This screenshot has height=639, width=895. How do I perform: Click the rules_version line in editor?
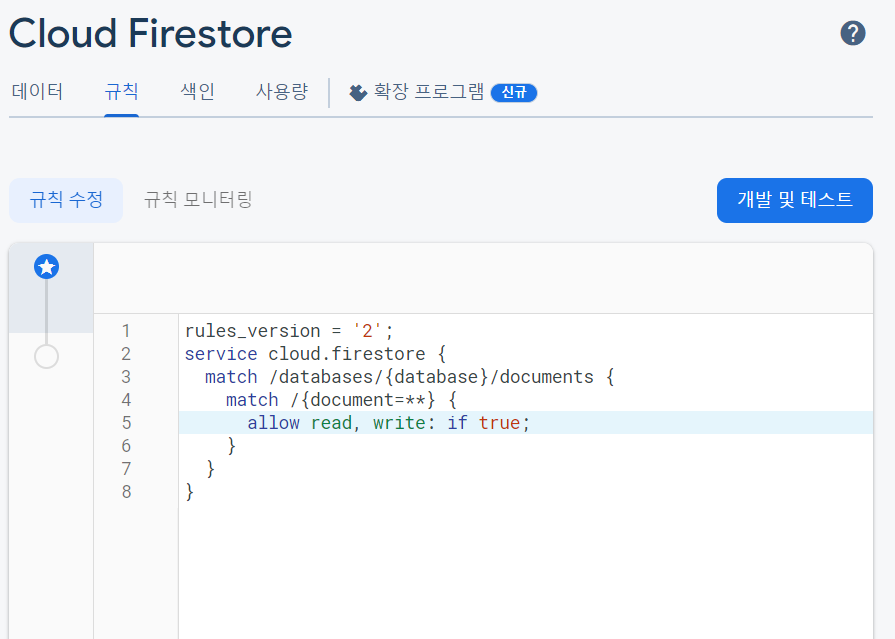[x=289, y=331]
